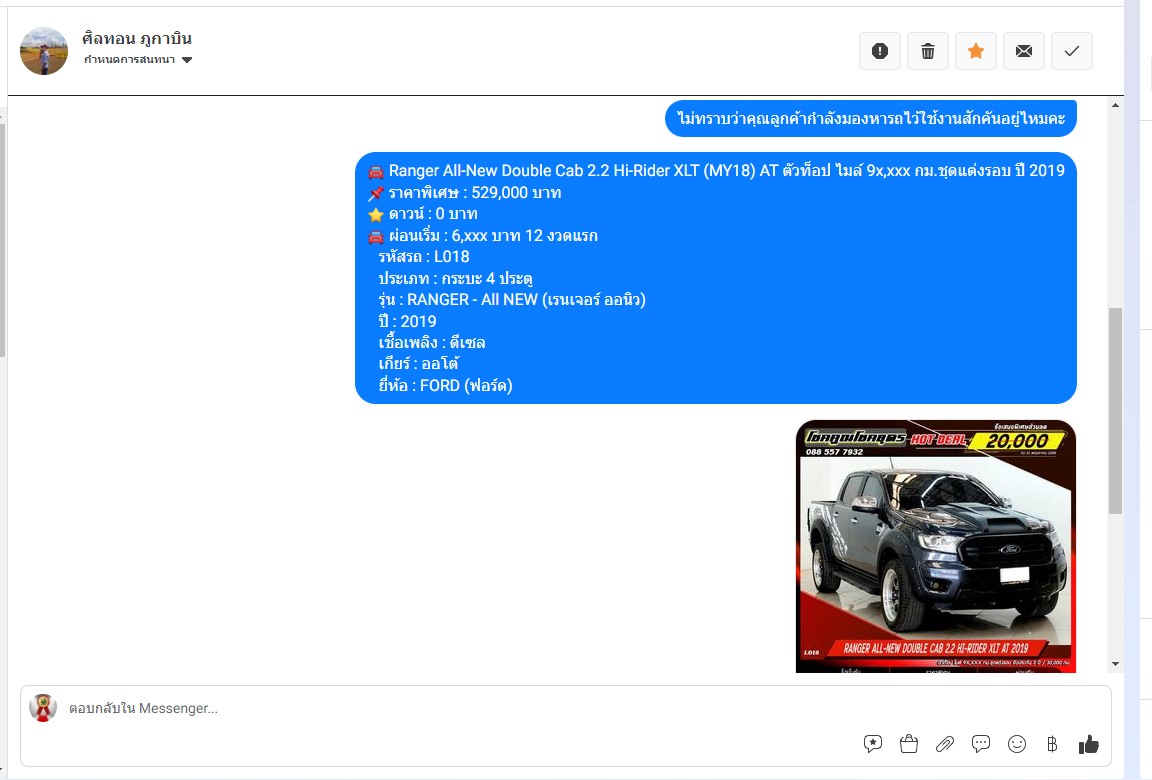Image resolution: width=1152 pixels, height=780 pixels.
Task: Mark conversation unread with envelope icon
Action: point(1023,51)
